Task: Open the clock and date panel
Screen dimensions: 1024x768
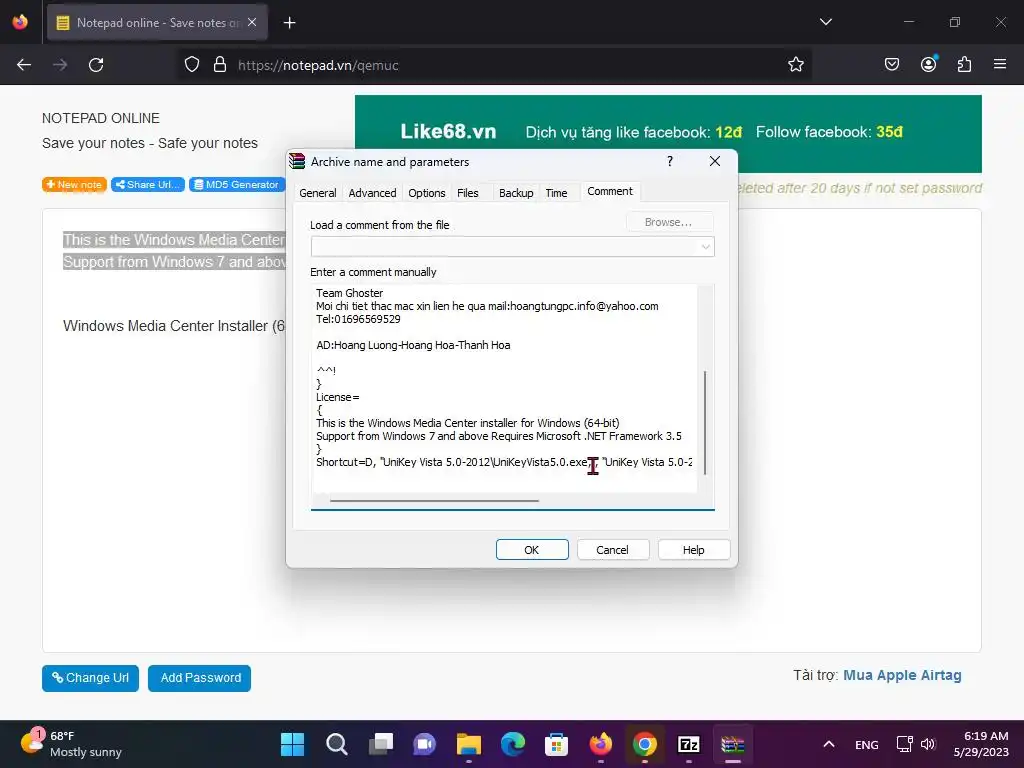Action: [981, 744]
